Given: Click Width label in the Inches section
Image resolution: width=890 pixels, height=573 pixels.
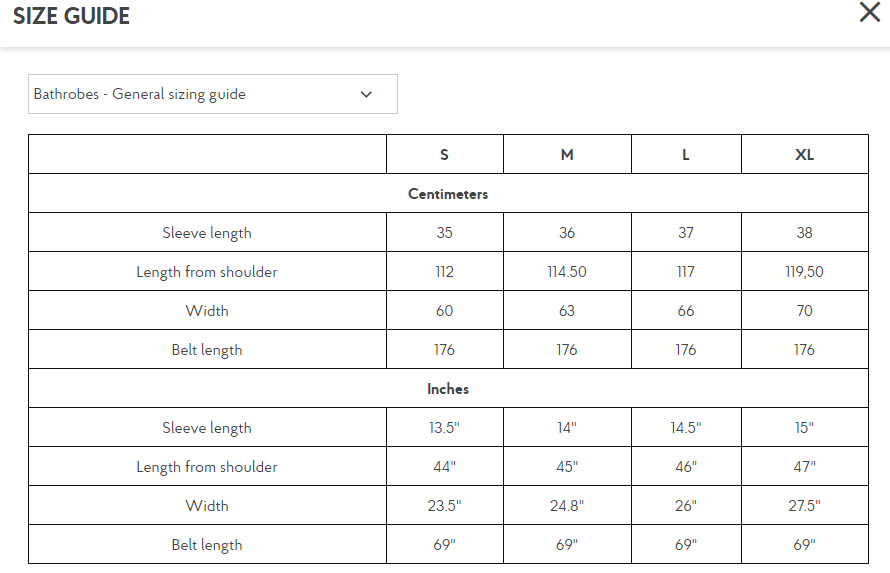Looking at the screenshot, I should 207,506.
